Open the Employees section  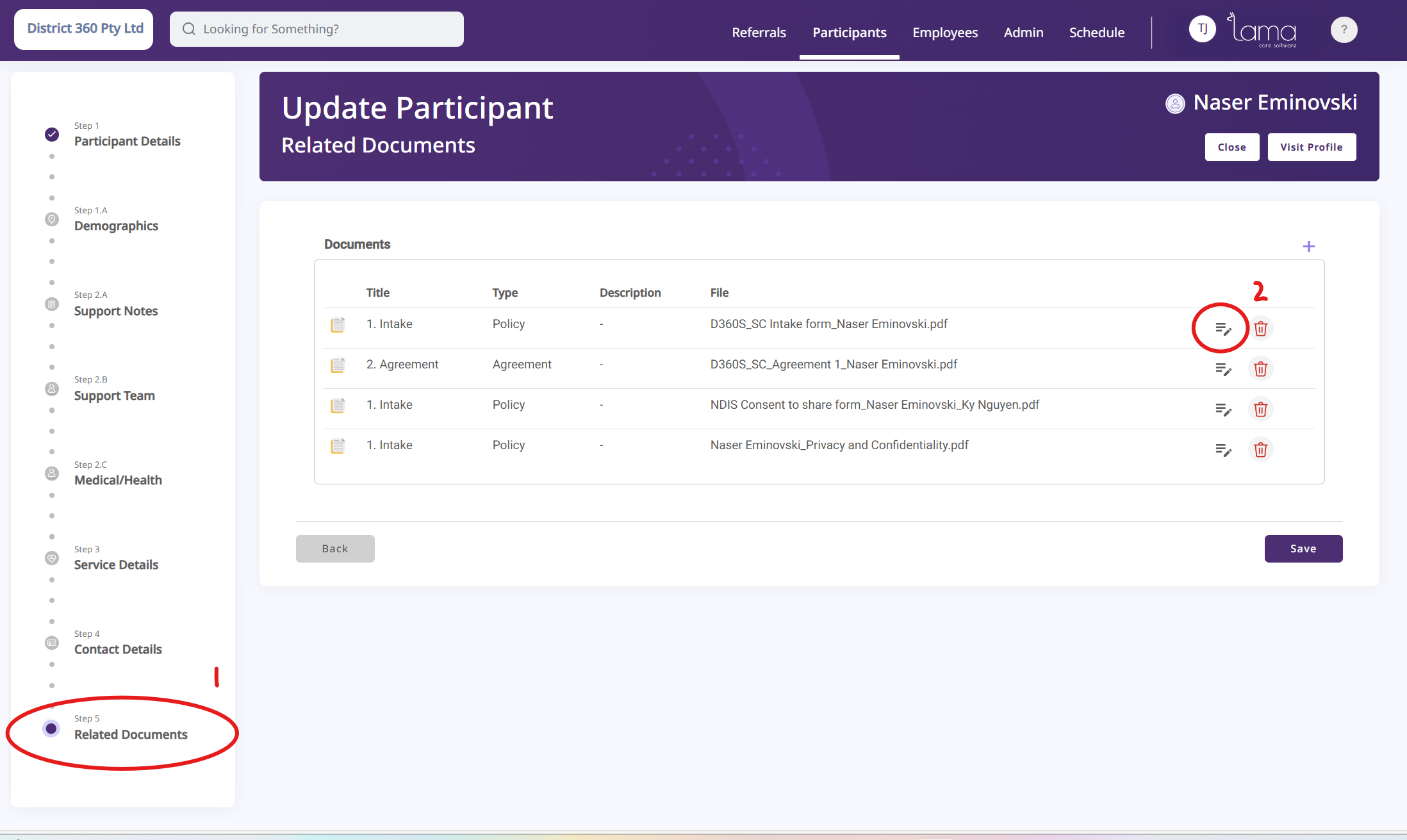(x=944, y=32)
